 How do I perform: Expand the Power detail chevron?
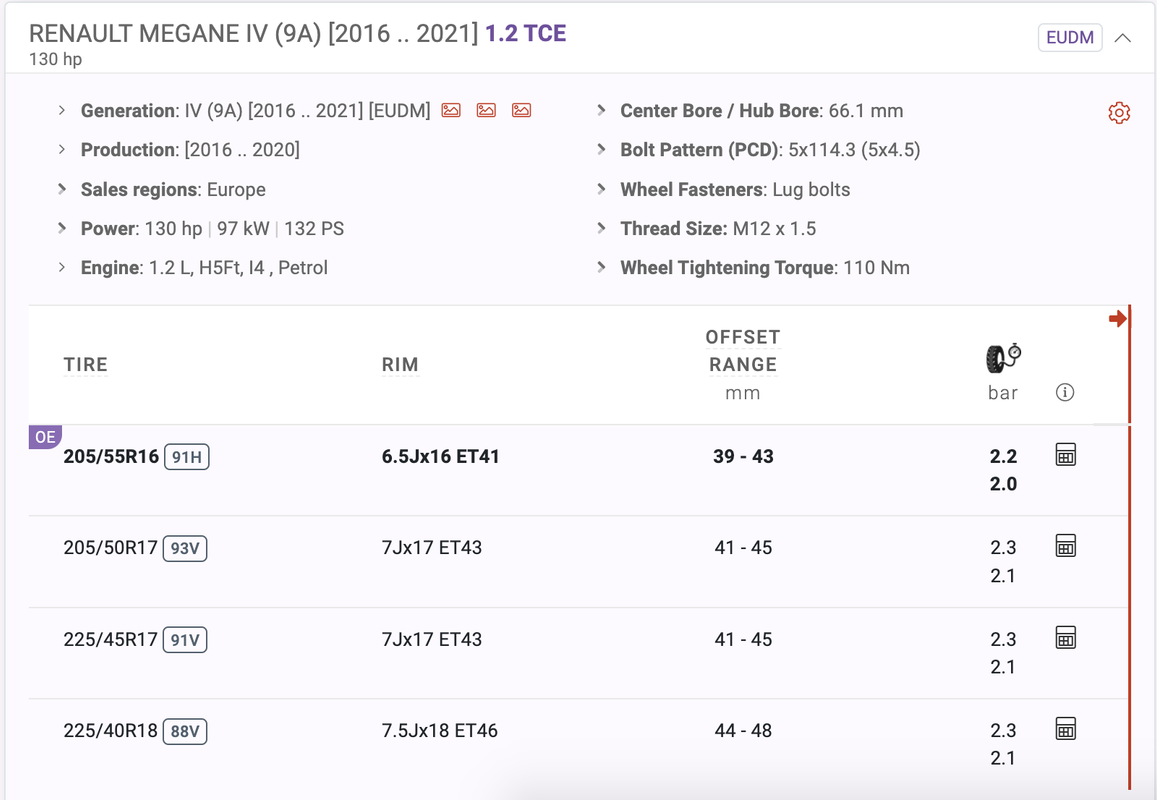click(62, 228)
